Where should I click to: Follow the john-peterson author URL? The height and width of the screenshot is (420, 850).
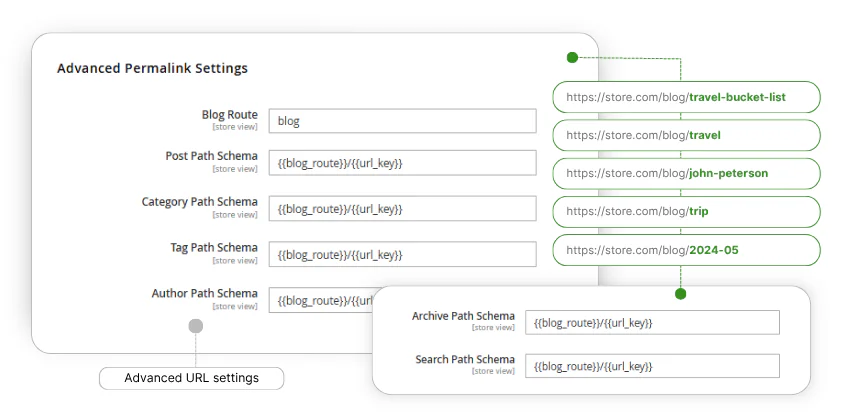[686, 173]
